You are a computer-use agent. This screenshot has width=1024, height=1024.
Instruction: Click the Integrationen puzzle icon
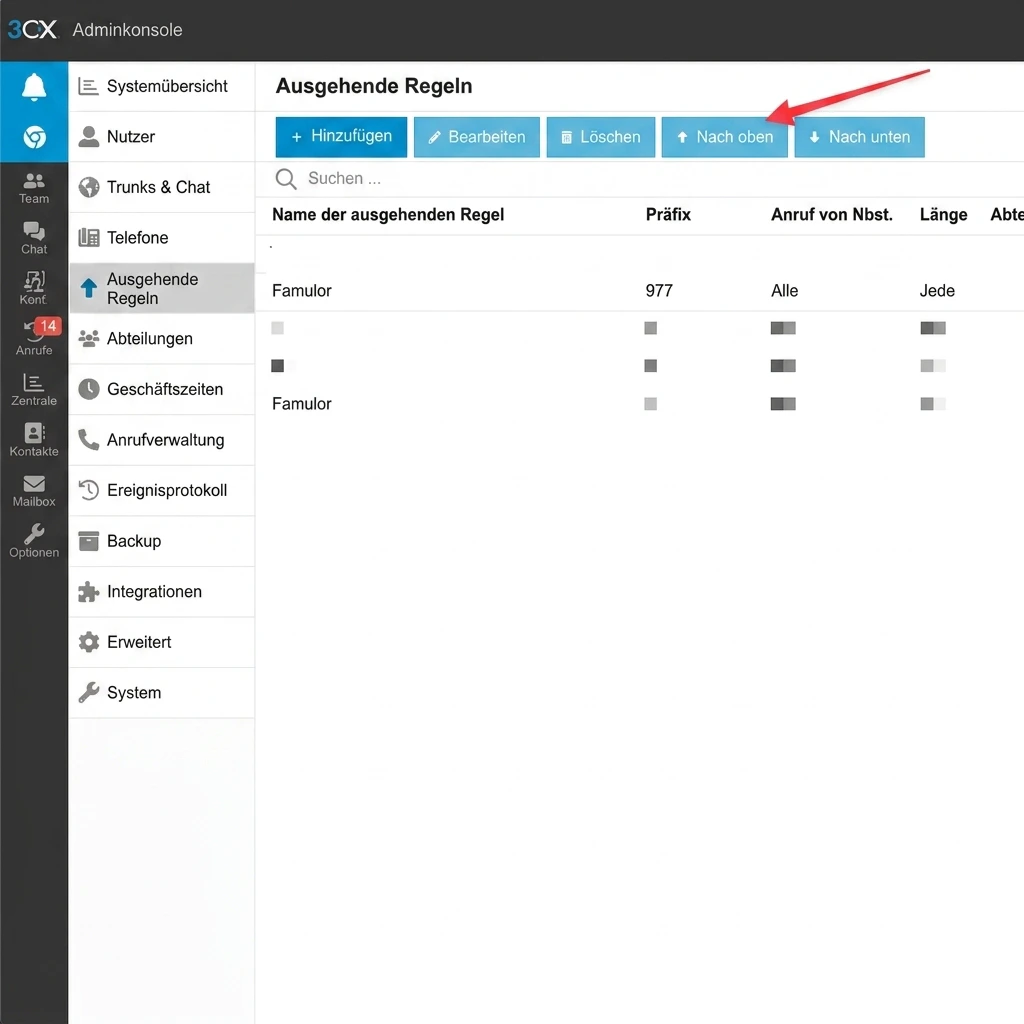[88, 592]
